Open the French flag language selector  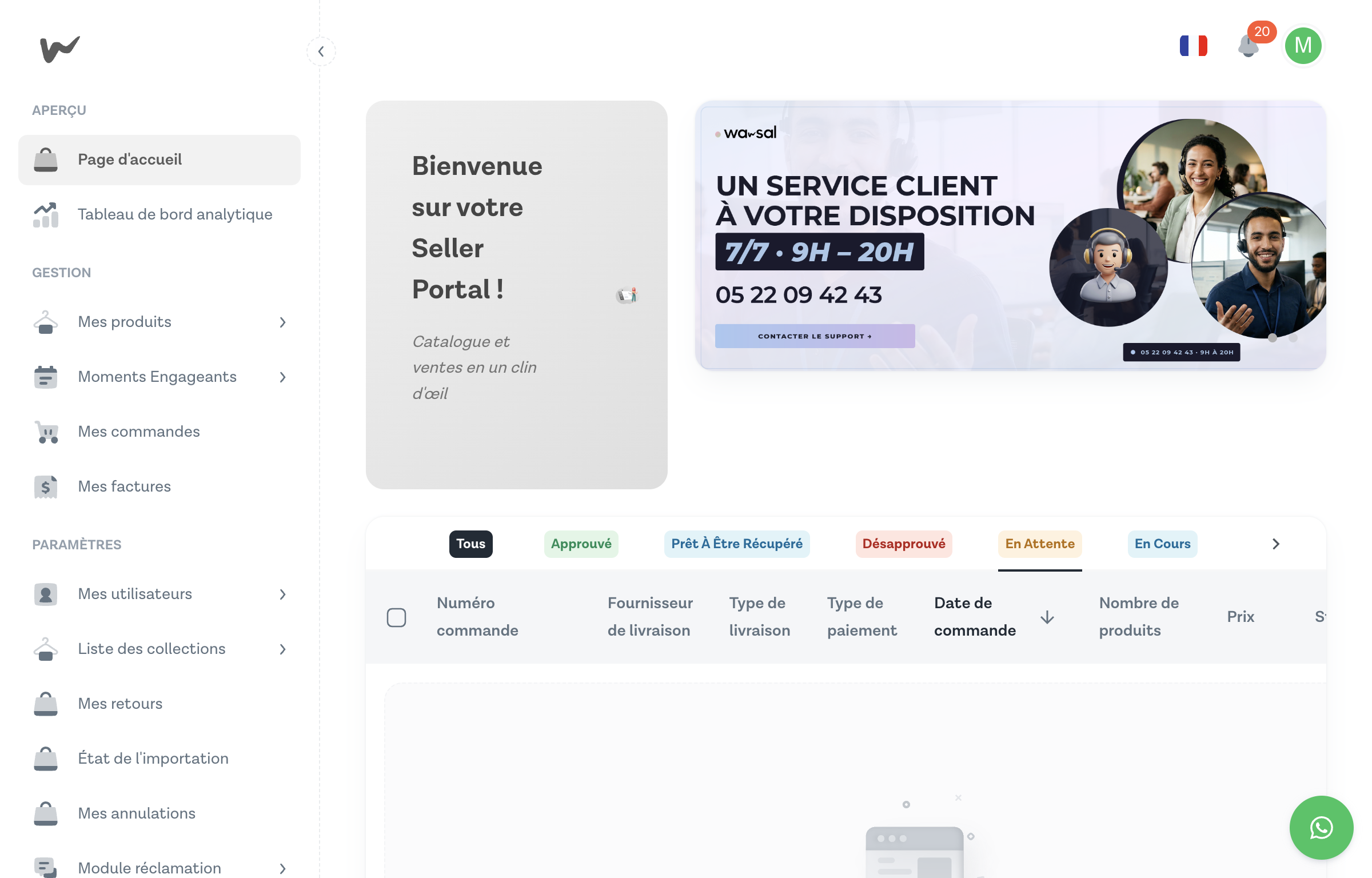(1193, 46)
